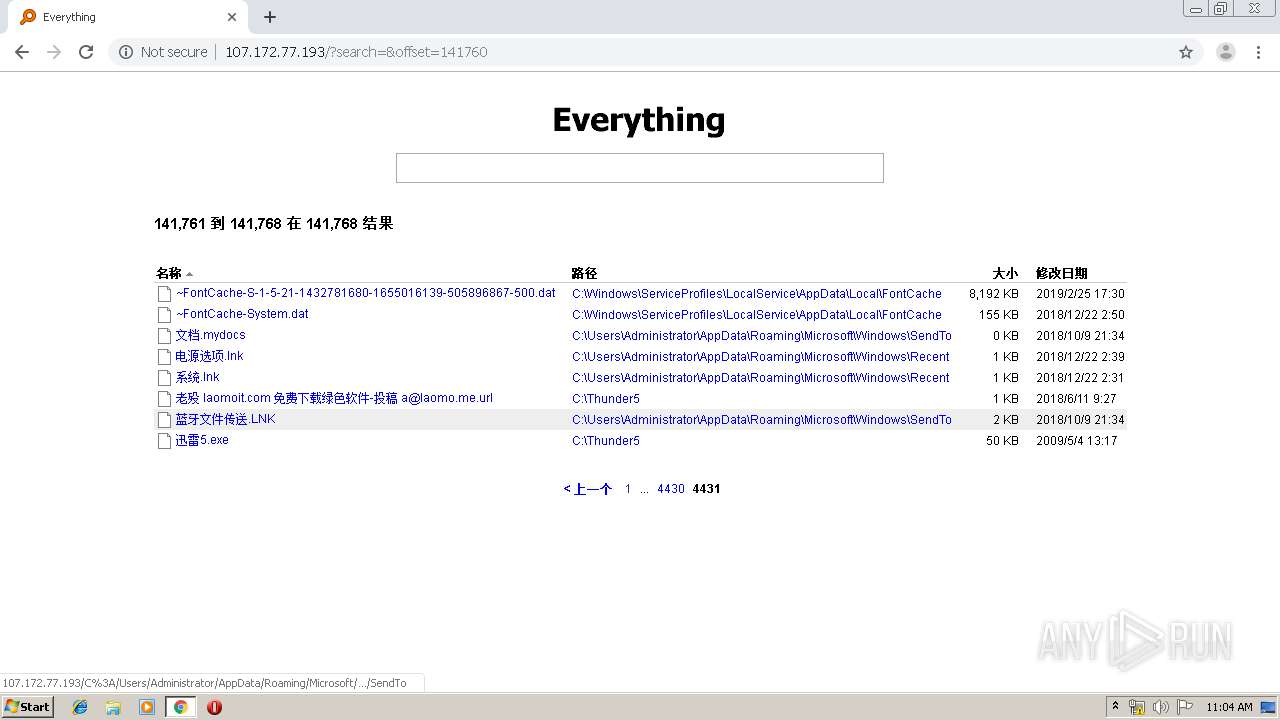
Task: Click file icon beside 蓝牙文件传送.LNK
Action: click(x=164, y=420)
